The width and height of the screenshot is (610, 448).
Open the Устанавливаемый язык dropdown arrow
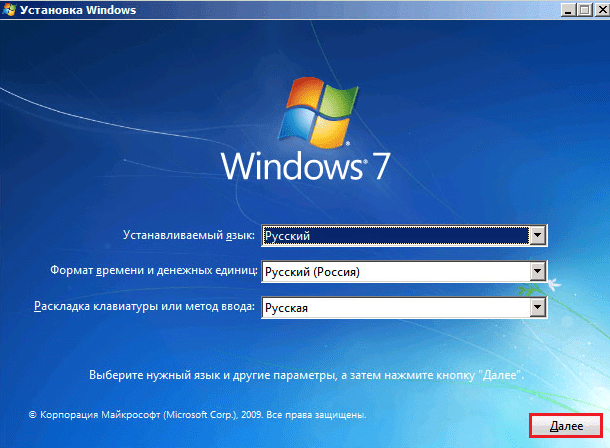[x=538, y=235]
